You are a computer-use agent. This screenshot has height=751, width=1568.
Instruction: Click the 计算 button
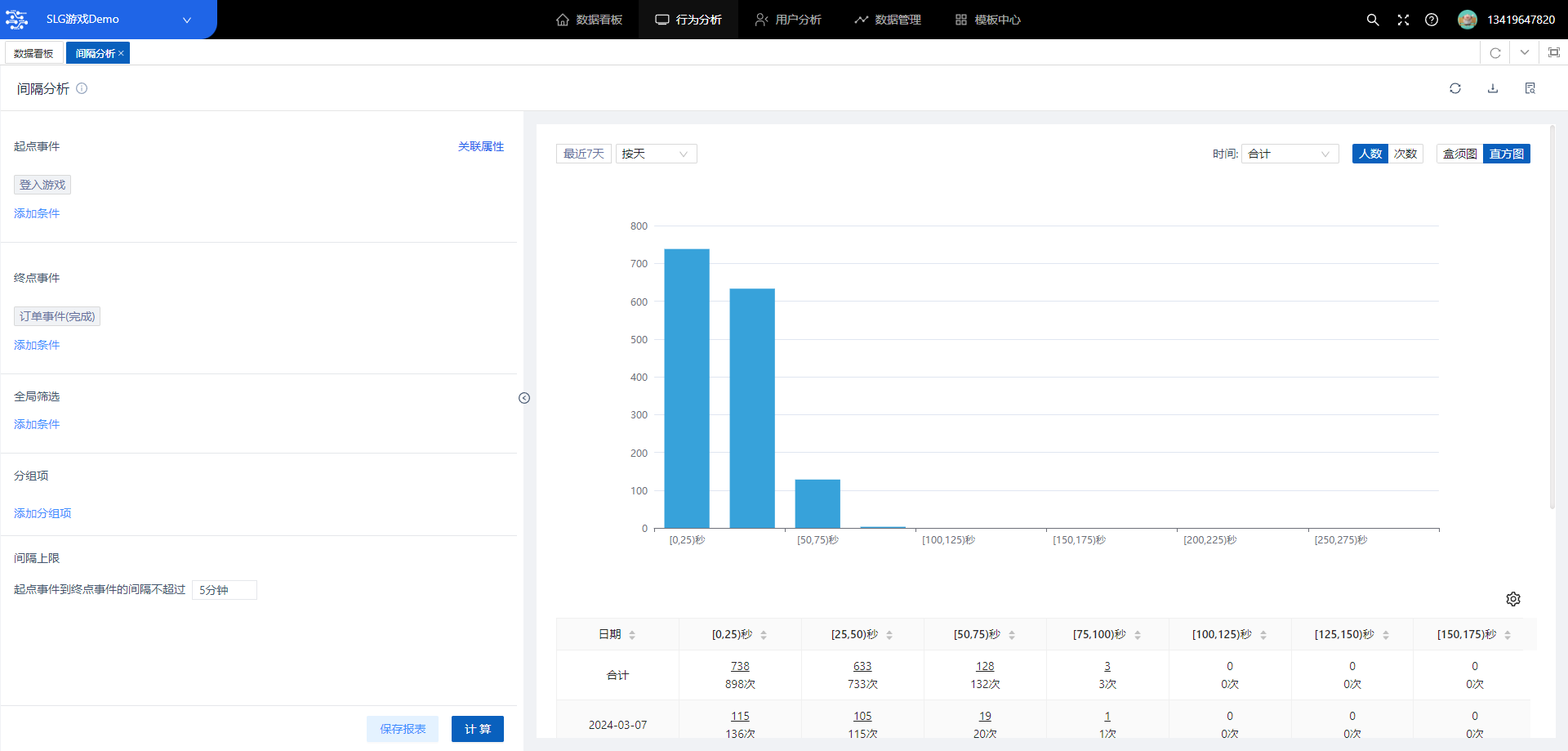478,729
